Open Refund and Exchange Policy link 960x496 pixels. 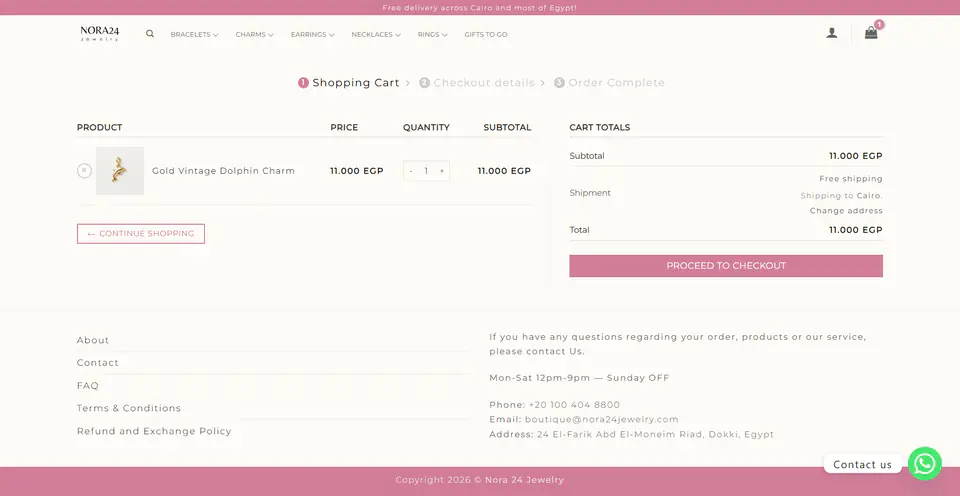point(154,431)
